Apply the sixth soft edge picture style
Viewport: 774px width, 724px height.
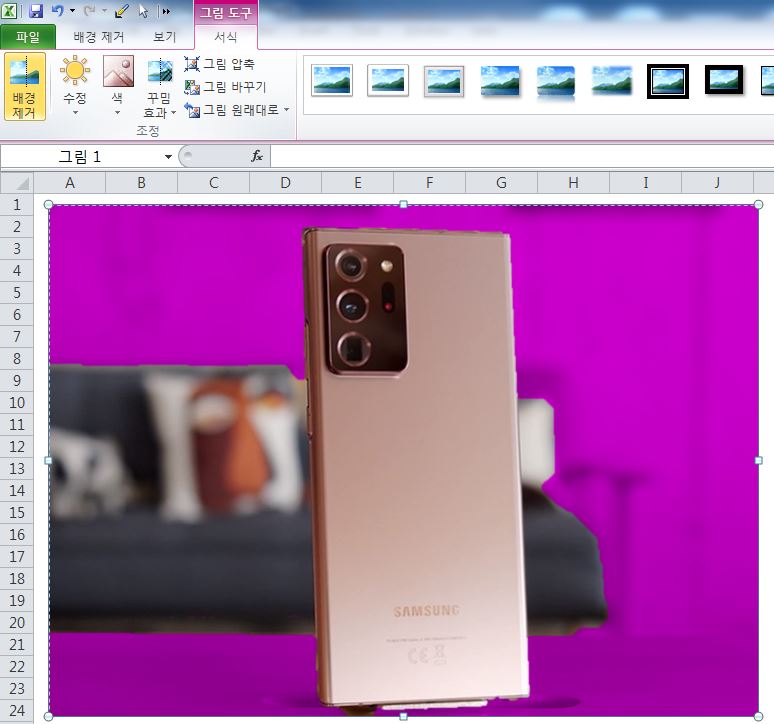(x=612, y=80)
